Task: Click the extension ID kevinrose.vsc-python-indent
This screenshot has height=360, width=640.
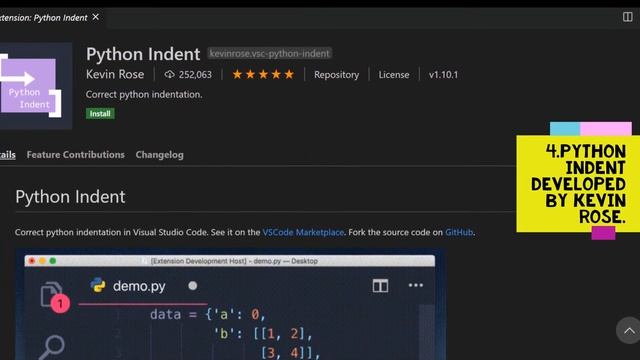Action: (269, 53)
